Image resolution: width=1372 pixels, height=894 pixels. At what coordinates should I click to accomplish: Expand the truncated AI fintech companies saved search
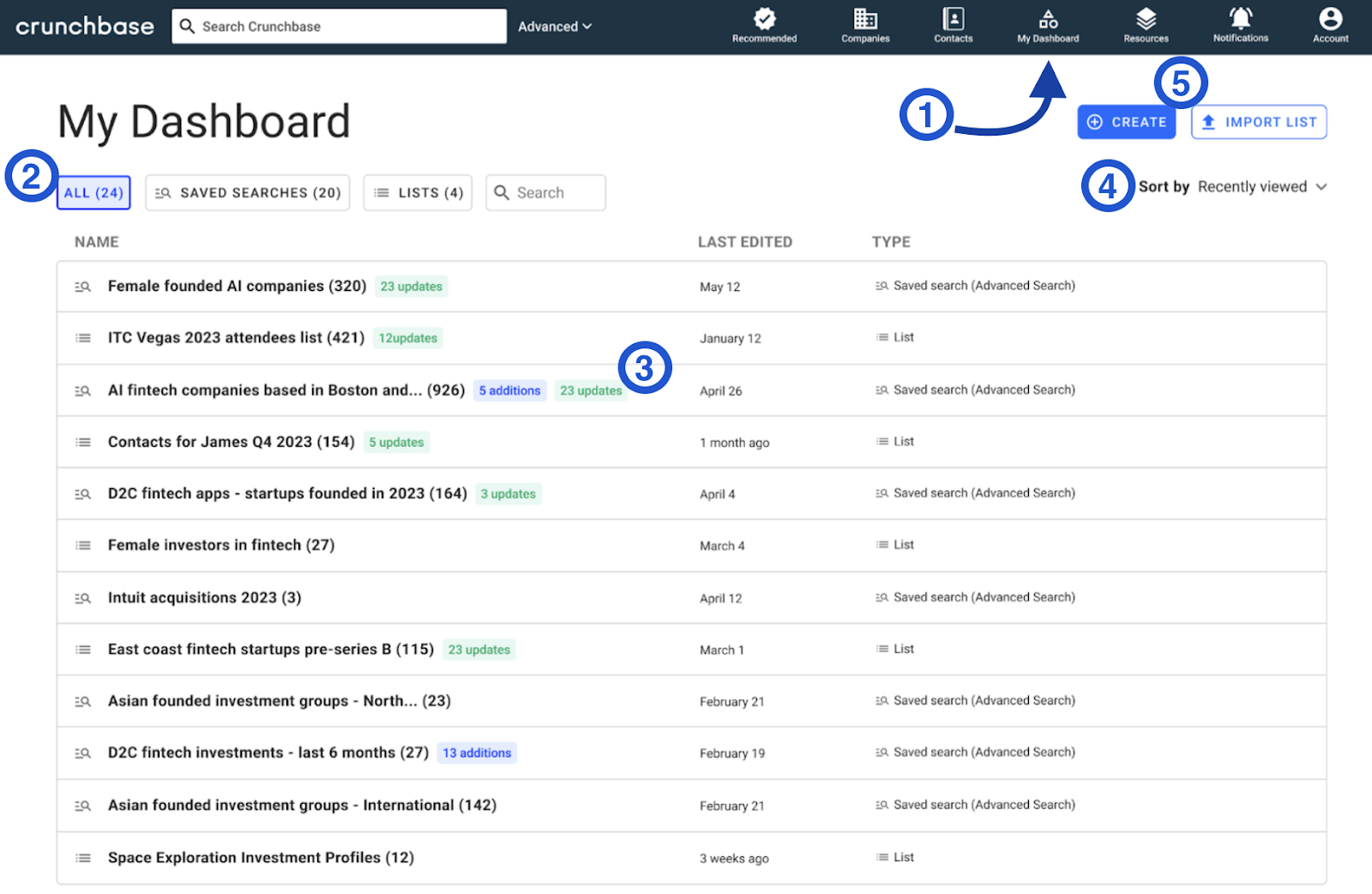[286, 390]
